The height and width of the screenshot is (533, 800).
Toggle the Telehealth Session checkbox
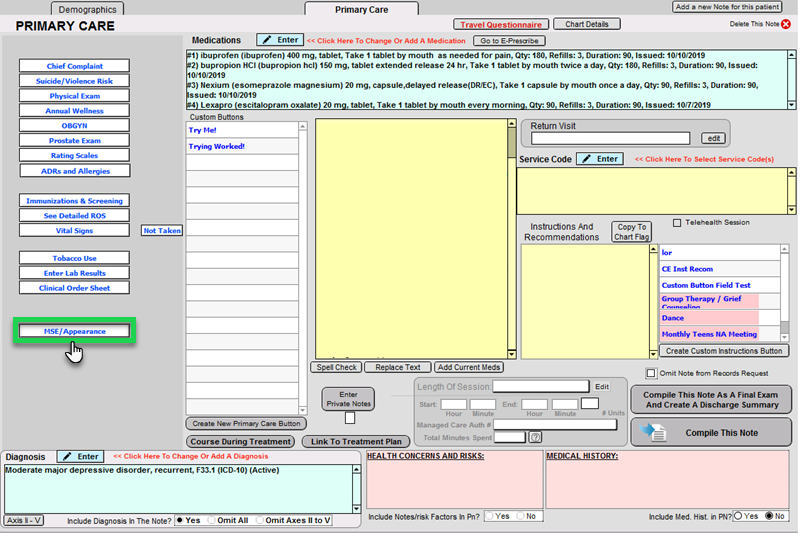tap(677, 223)
